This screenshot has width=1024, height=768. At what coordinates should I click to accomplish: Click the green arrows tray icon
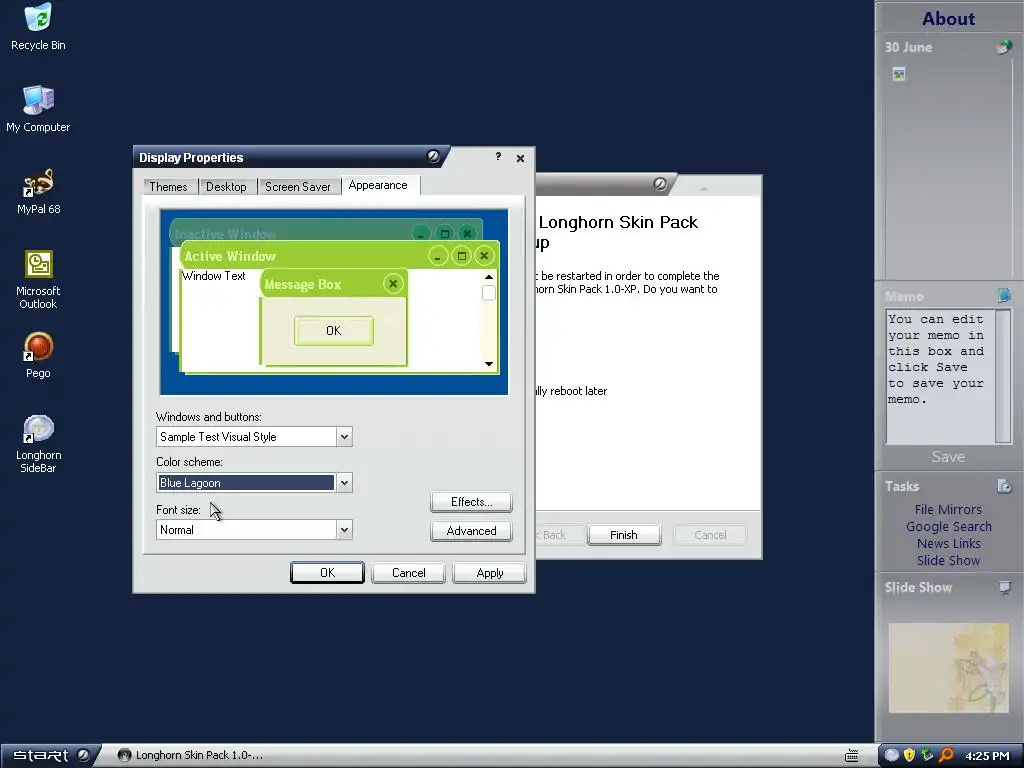click(x=927, y=755)
